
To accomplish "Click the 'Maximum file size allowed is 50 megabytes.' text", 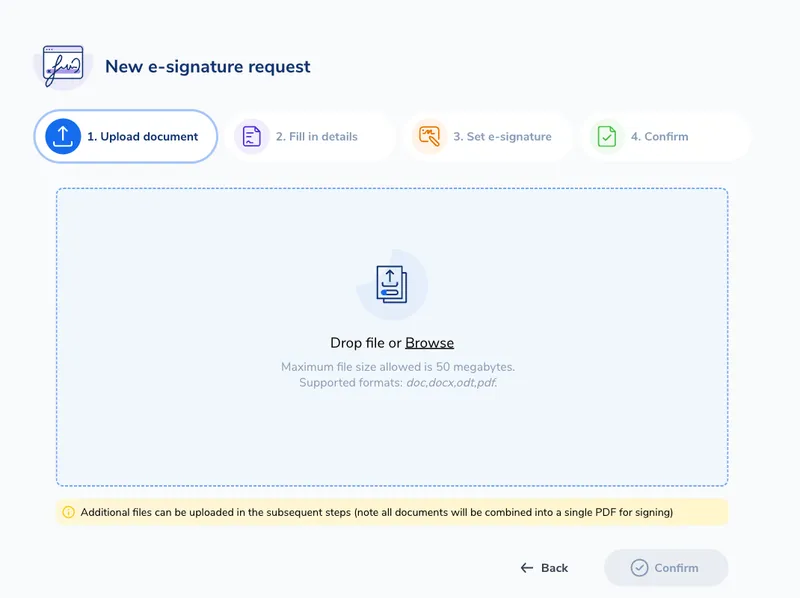I will coord(398,367).
